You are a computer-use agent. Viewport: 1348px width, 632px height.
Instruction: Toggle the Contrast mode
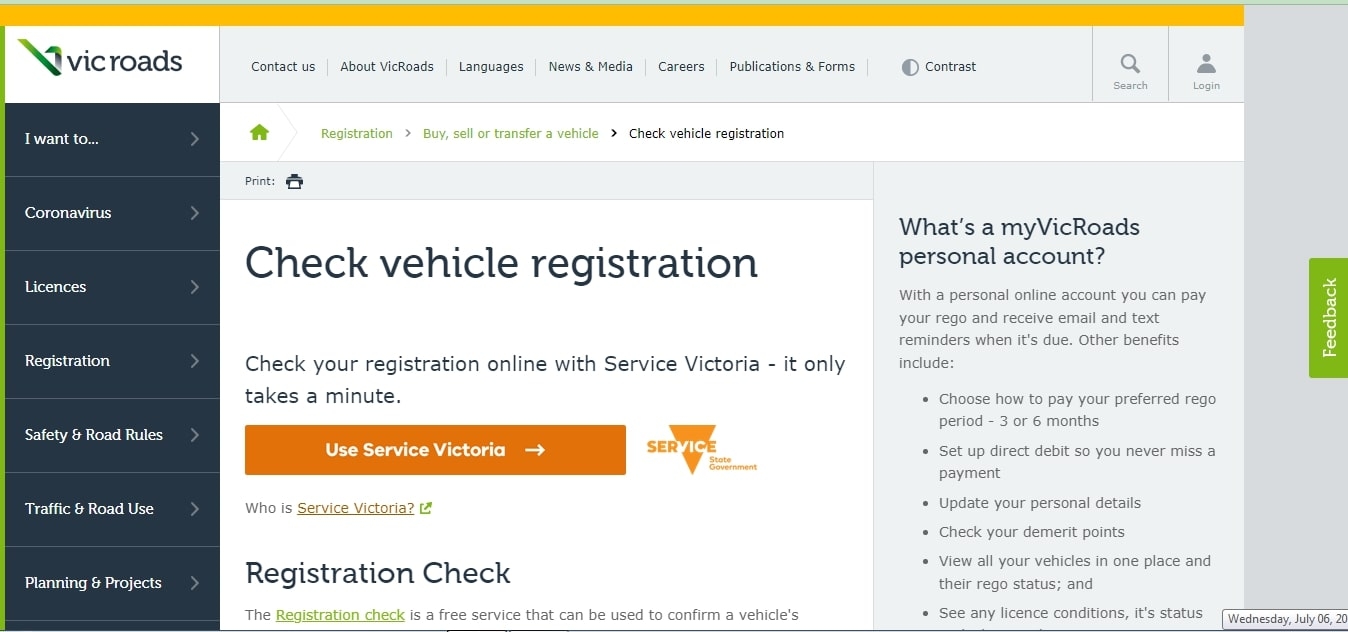tap(938, 67)
